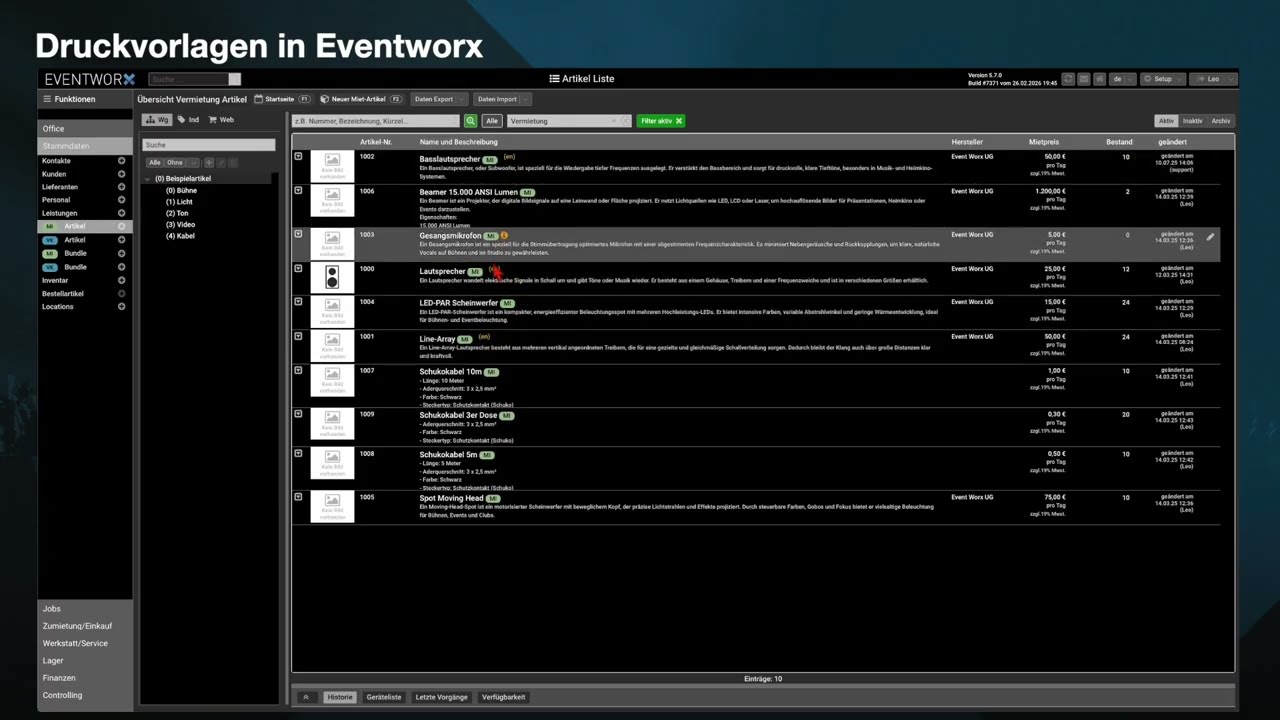Select Alle in the category tree toolbar
Viewport: 1280px width, 720px height.
tap(155, 162)
